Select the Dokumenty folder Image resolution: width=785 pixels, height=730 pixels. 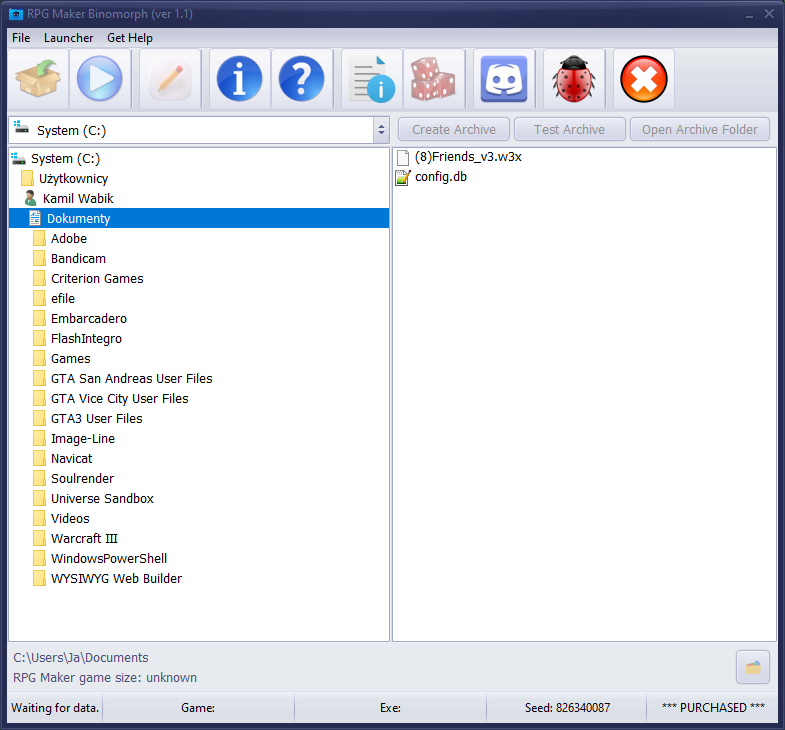pyautogui.click(x=199, y=218)
